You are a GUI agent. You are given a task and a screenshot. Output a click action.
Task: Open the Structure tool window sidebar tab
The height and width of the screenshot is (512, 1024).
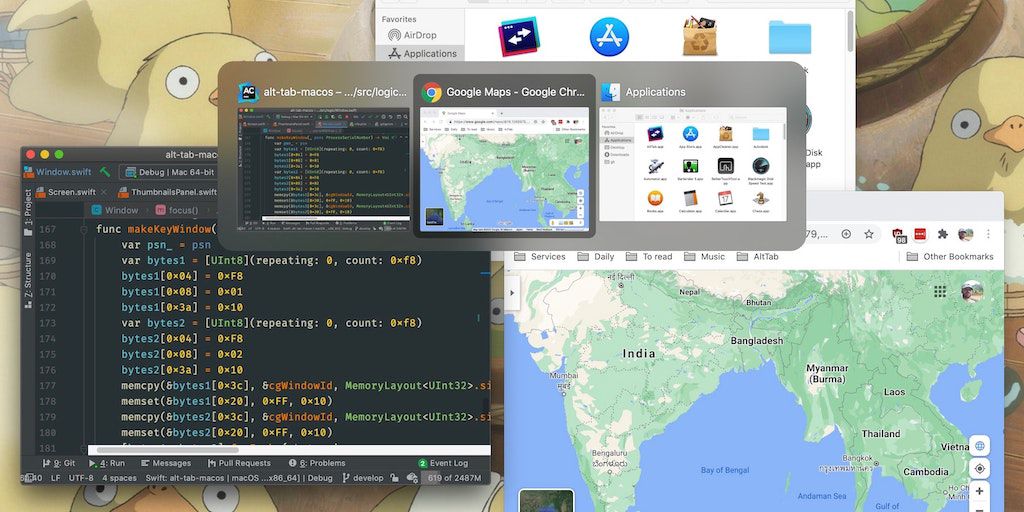pyautogui.click(x=28, y=280)
